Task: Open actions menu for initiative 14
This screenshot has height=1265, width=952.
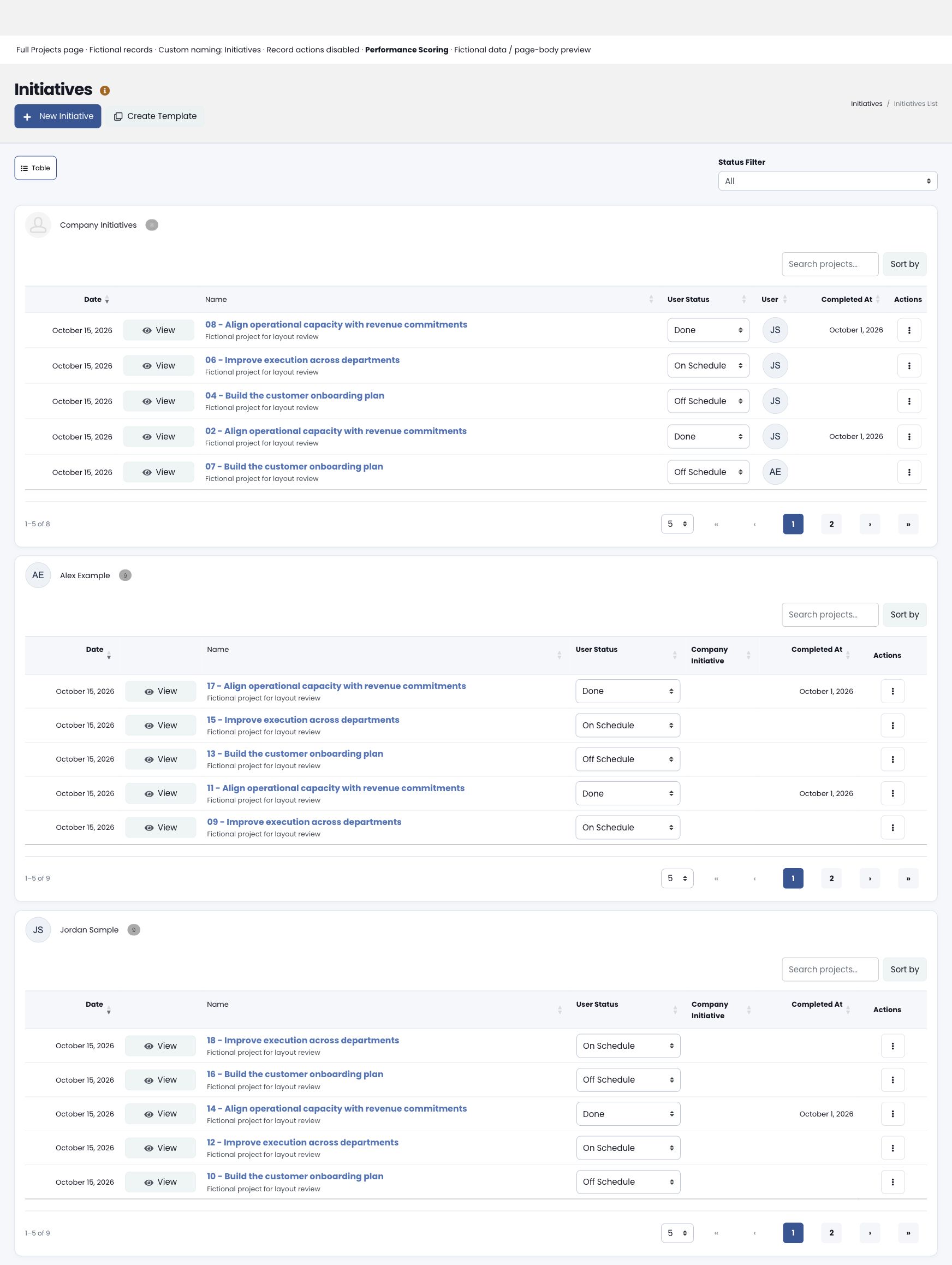Action: click(x=892, y=1114)
